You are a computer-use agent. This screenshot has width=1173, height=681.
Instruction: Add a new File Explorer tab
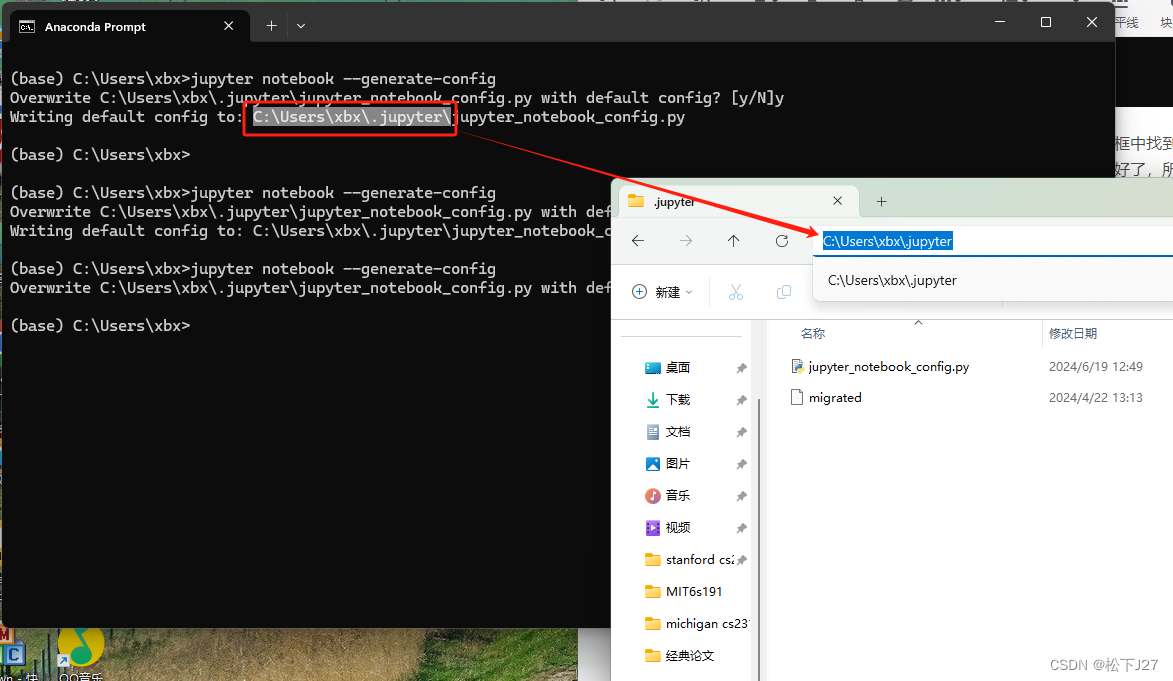[881, 201]
